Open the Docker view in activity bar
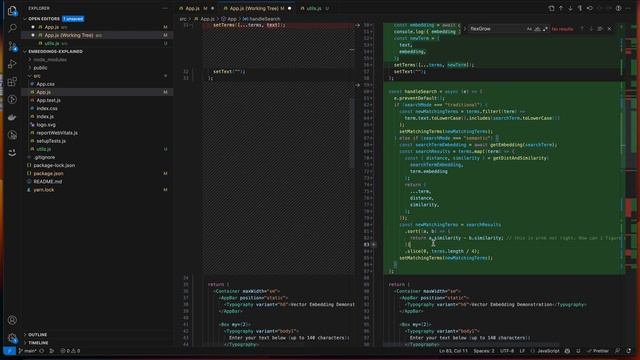640x360 pixels. point(12,118)
